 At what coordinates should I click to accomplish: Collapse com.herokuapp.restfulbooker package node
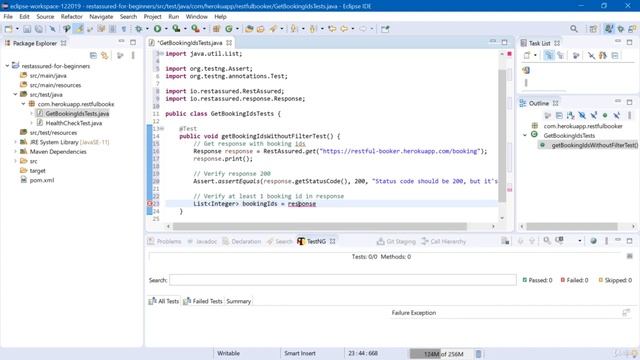[x=23, y=104]
